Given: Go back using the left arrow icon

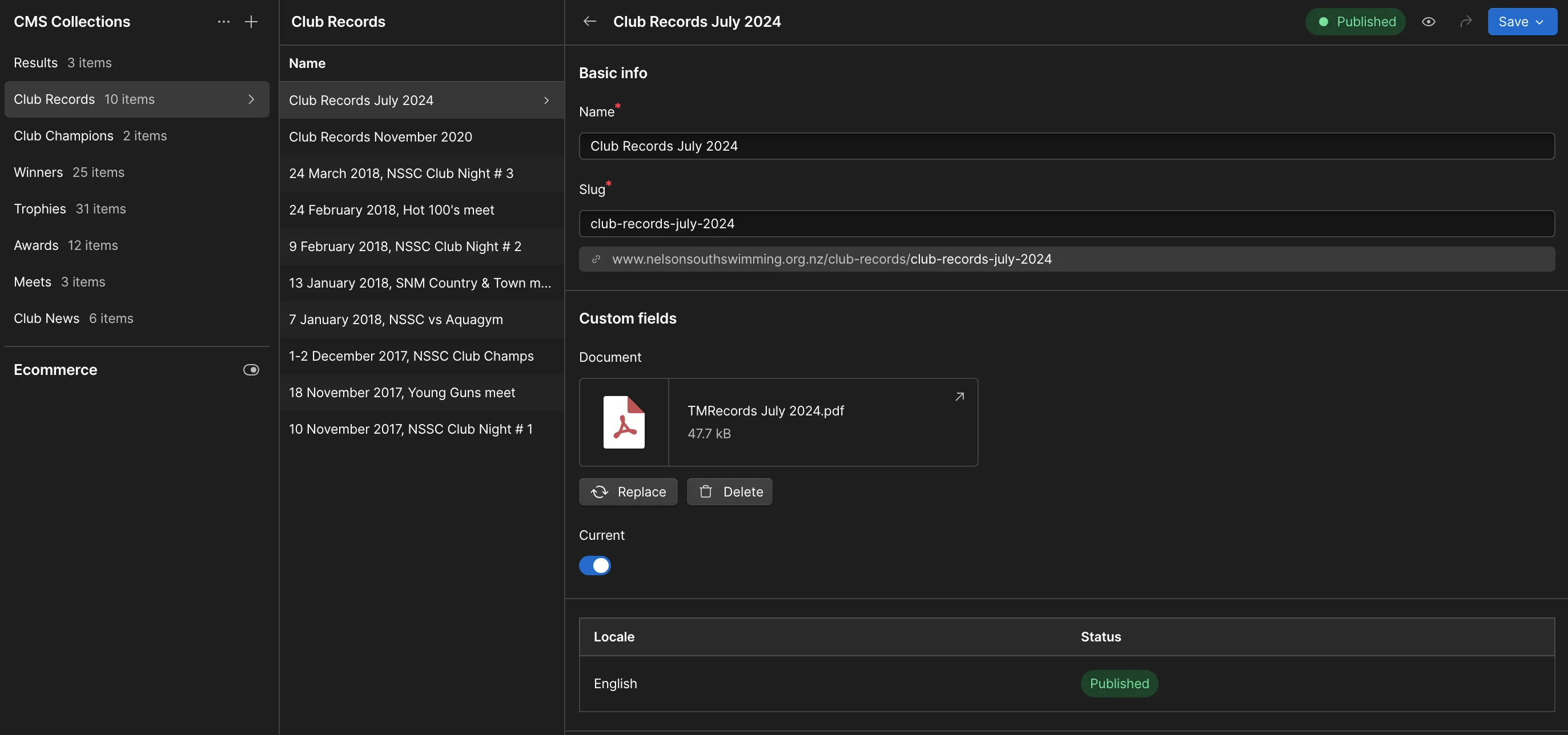Looking at the screenshot, I should point(589,21).
